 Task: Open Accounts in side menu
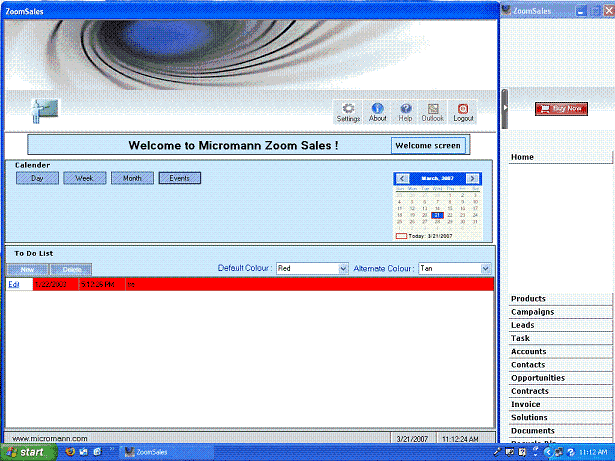(x=560, y=352)
